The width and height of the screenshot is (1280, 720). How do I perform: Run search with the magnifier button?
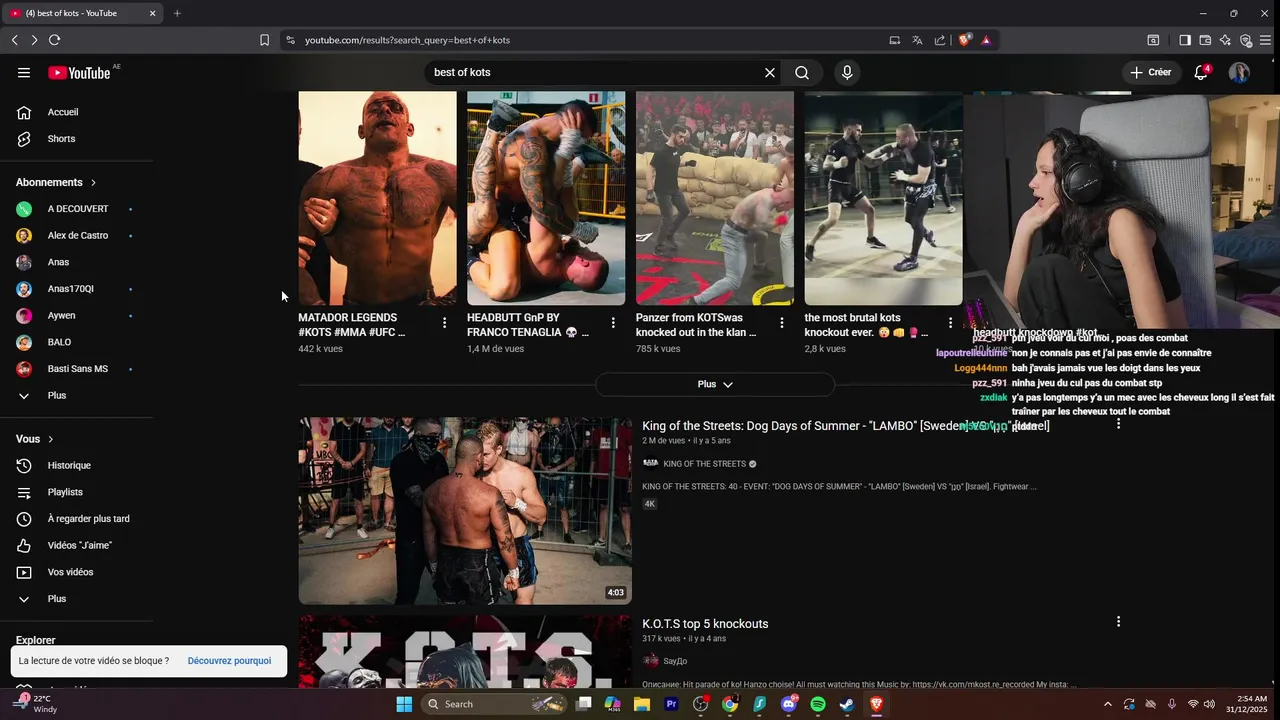[x=802, y=72]
